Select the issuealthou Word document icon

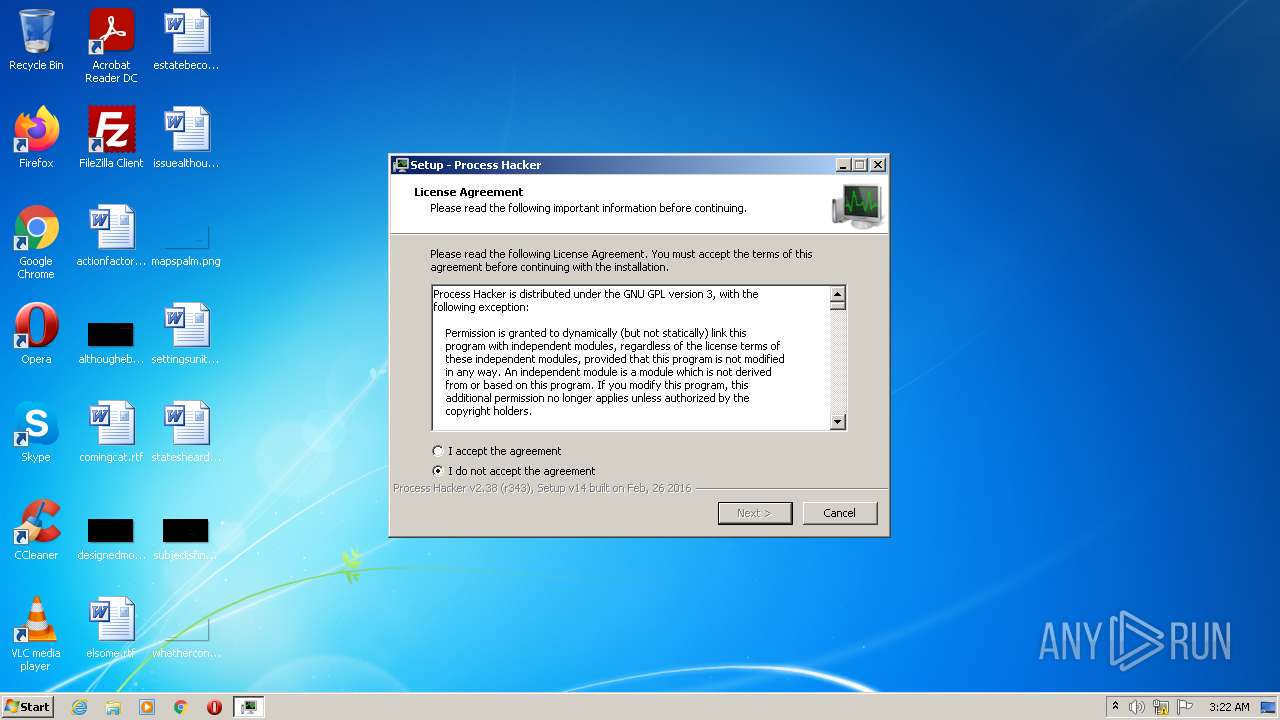click(x=186, y=137)
